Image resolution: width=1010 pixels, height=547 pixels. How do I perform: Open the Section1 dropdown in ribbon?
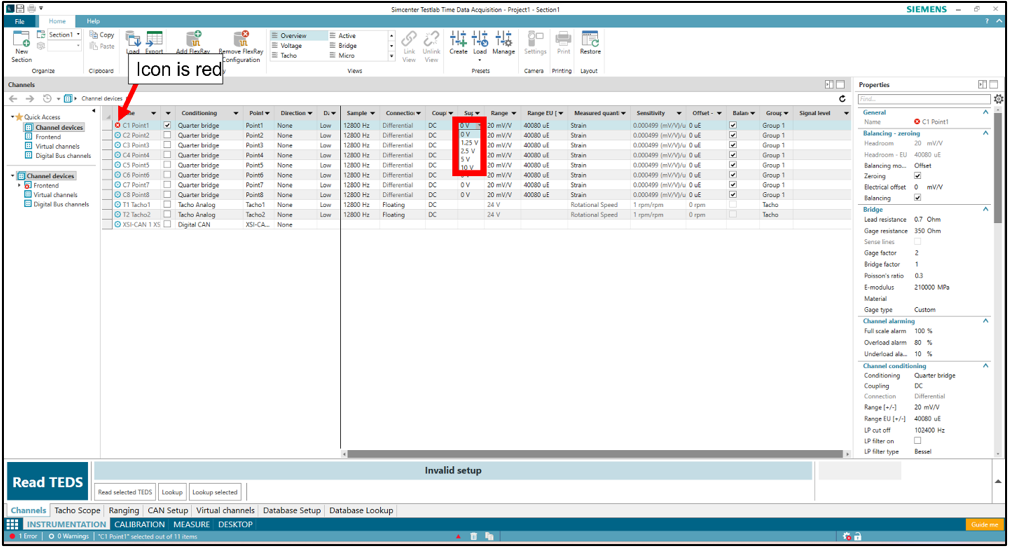[79, 35]
